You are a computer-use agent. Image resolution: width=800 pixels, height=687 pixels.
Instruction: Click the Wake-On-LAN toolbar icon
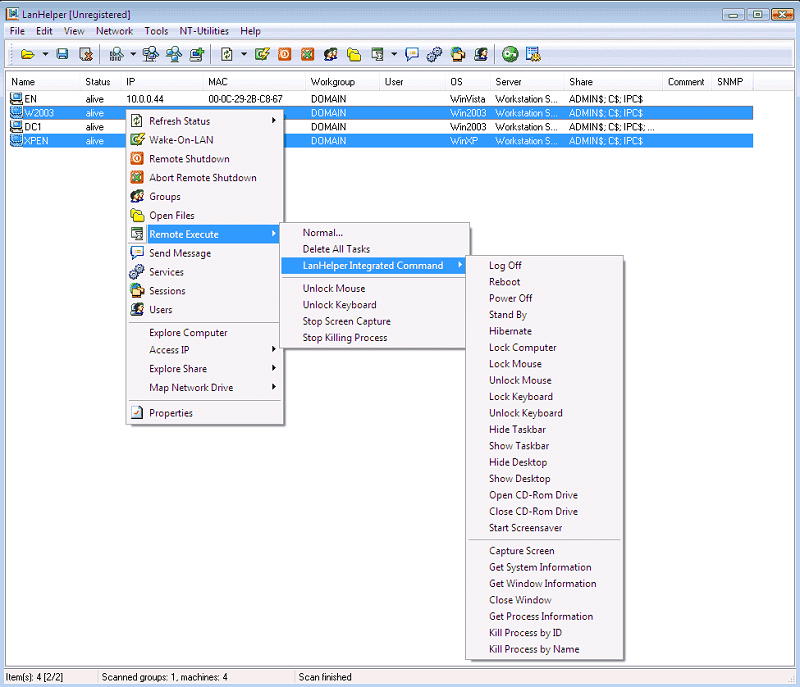click(x=262, y=54)
